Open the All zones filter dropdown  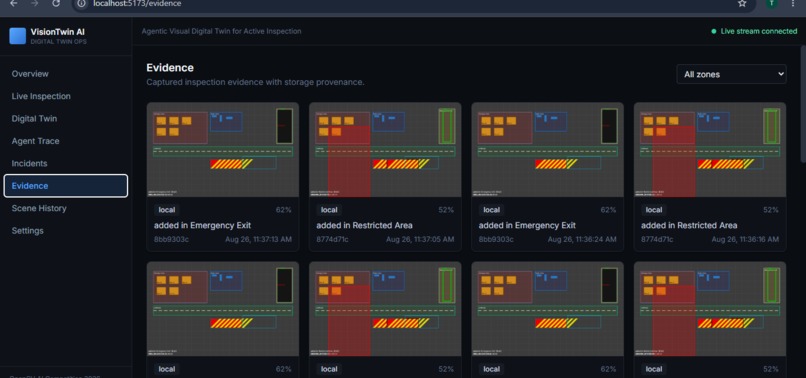pyautogui.click(x=731, y=74)
